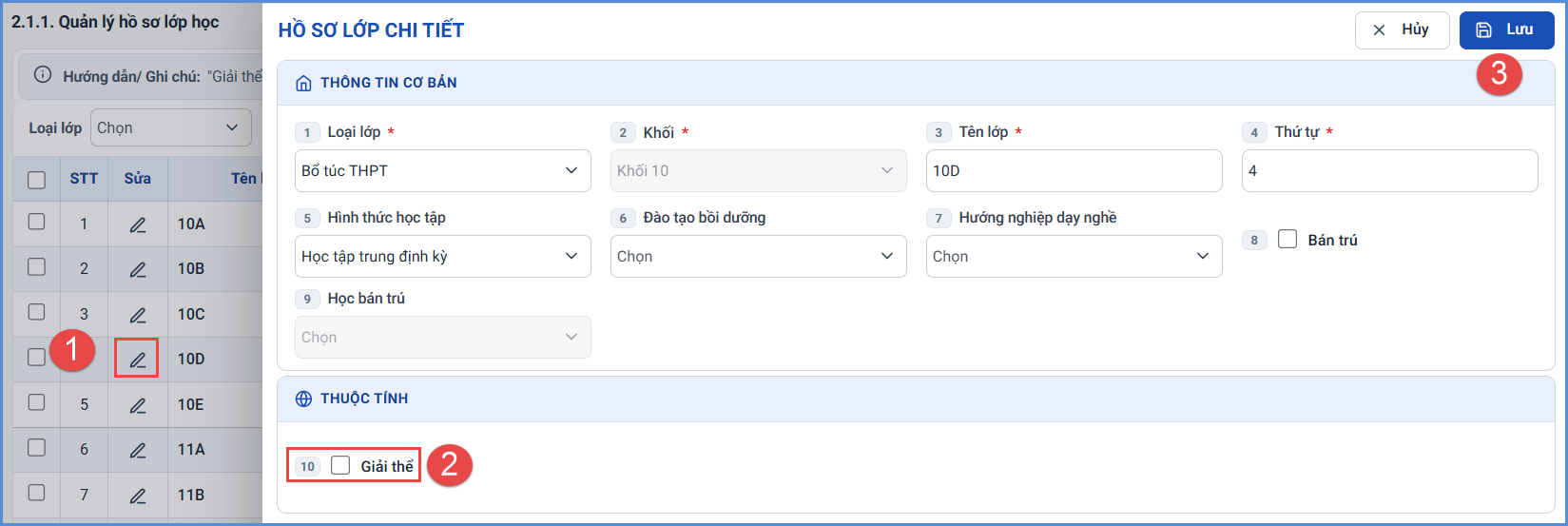The width and height of the screenshot is (1568, 526).
Task: Click the edit pencil for class 11B
Action: click(138, 496)
